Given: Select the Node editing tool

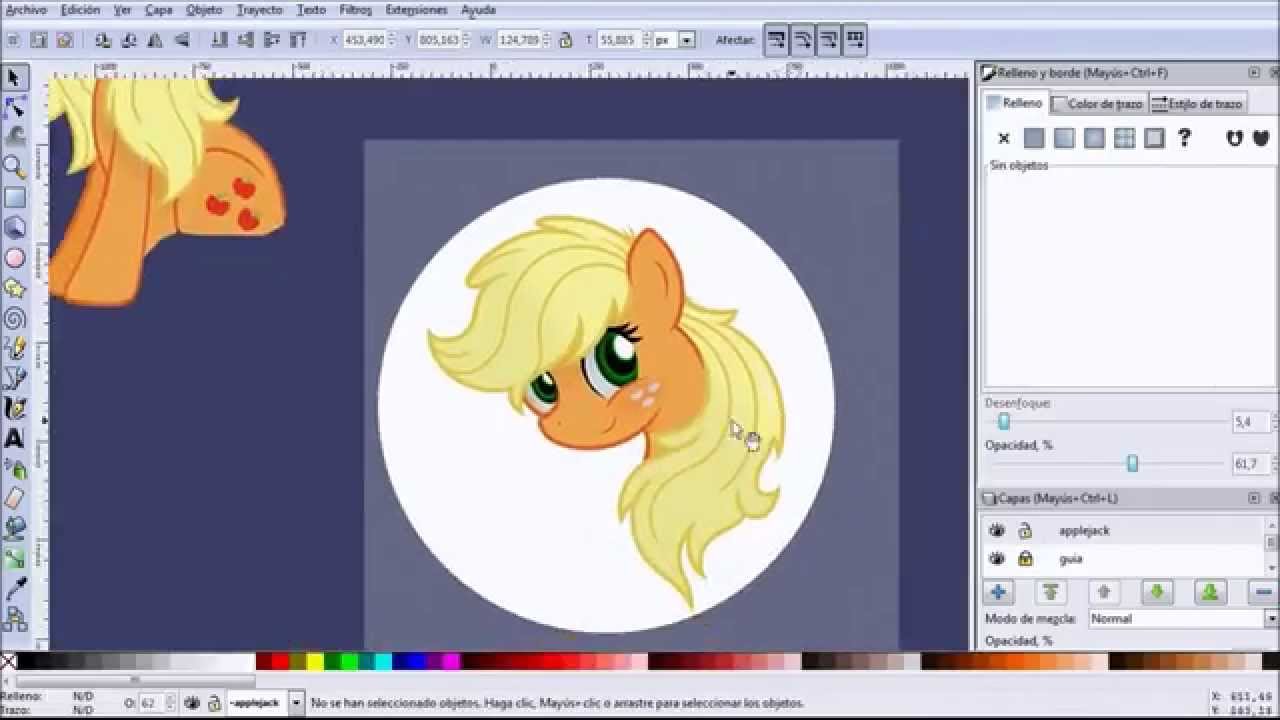Looking at the screenshot, I should pos(14,107).
